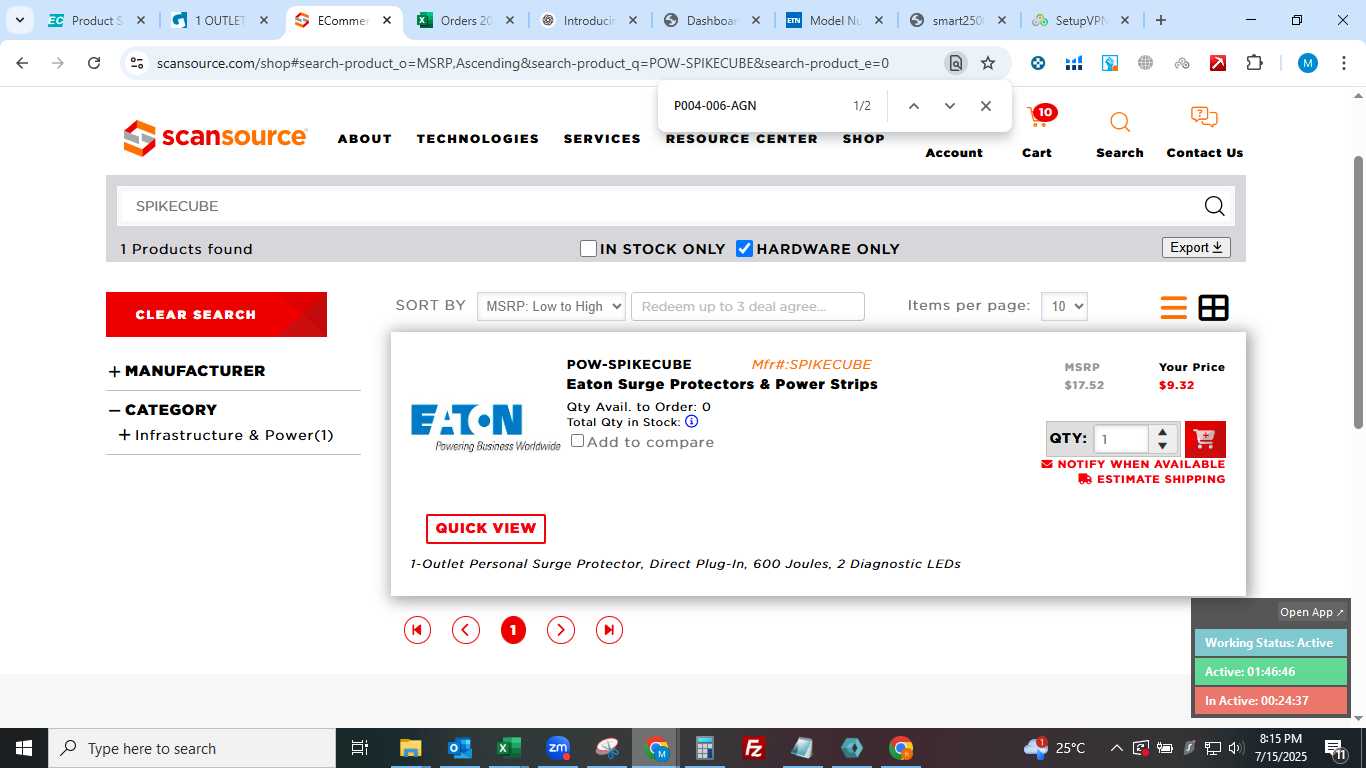The height and width of the screenshot is (768, 1366).
Task: Click the Redeem deal agreement field
Action: coord(748,307)
